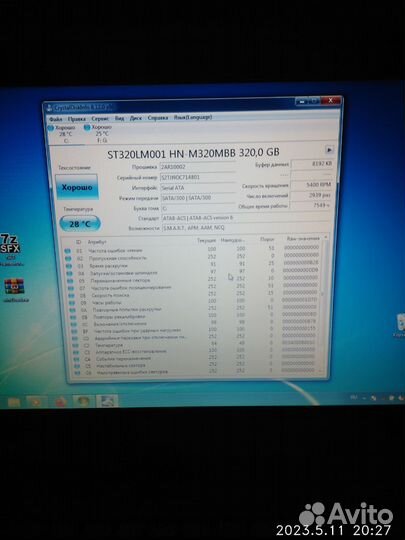This screenshot has height=540, width=405.
Task: Select attribute row 03 spin-up time
Action: (193, 264)
